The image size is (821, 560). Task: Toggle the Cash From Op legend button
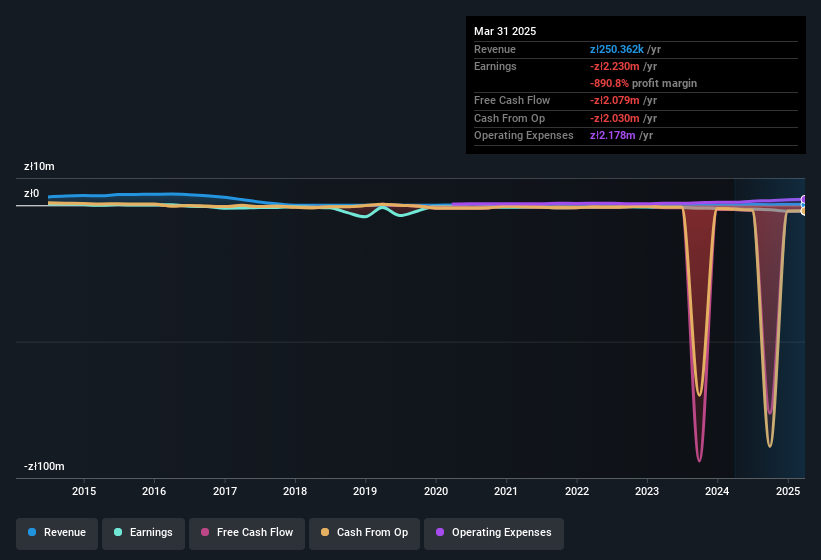click(364, 533)
